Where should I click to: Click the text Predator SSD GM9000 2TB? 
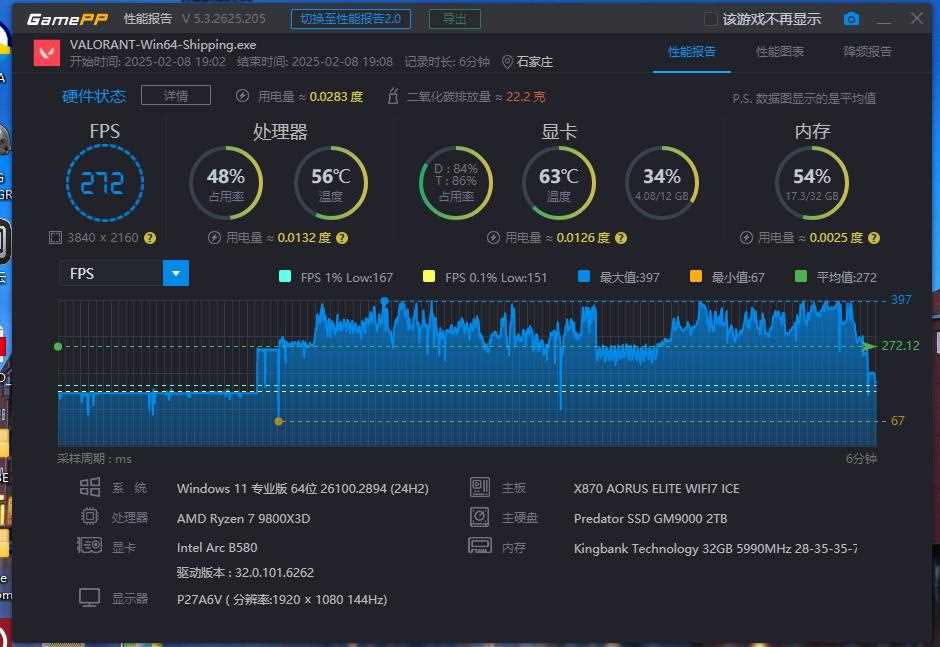650,519
